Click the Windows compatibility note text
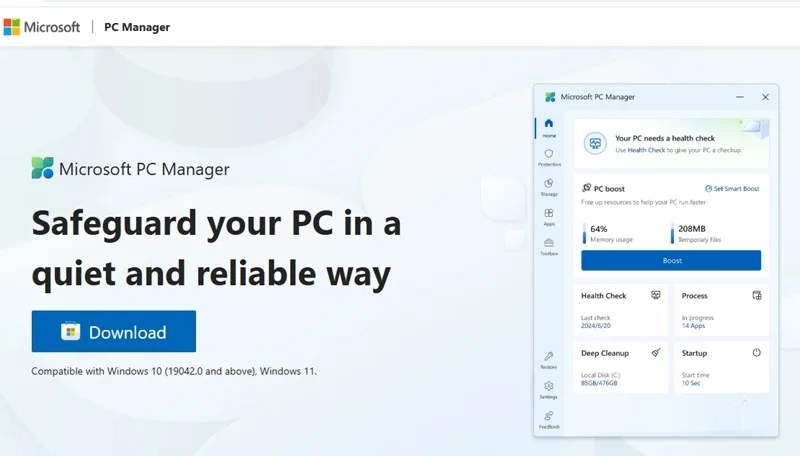This screenshot has width=800, height=456. point(174,371)
